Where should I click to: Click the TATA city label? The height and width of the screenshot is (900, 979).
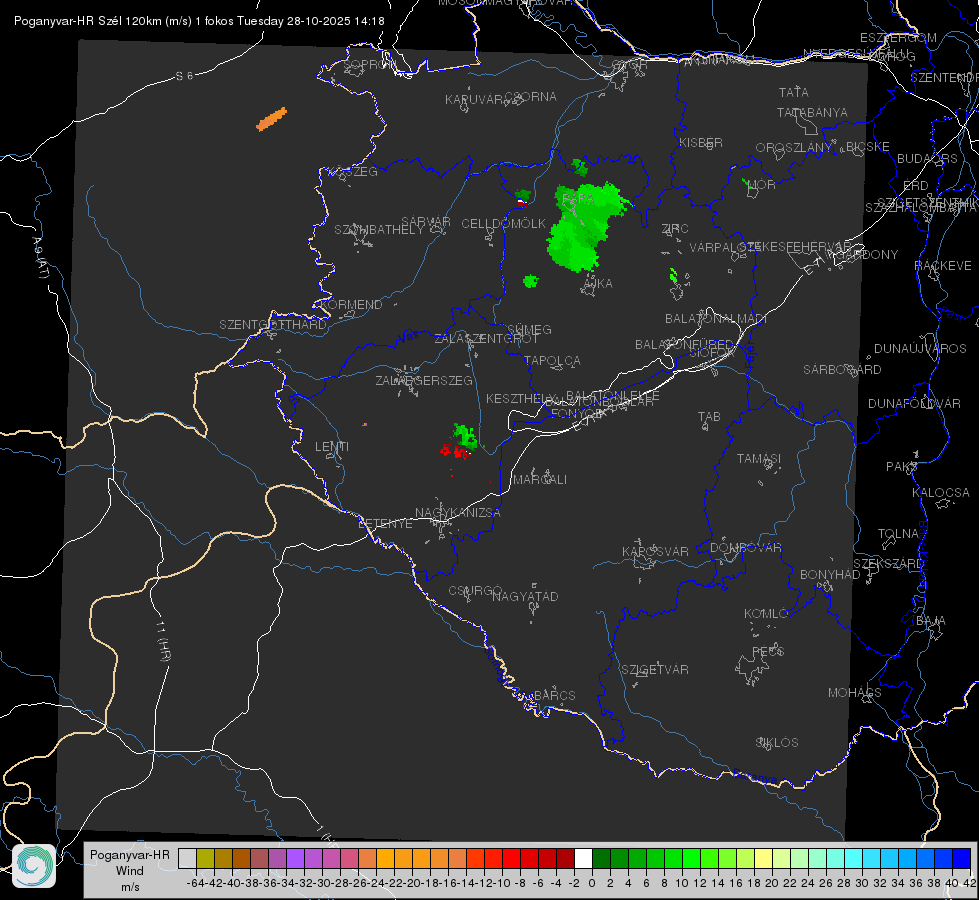coord(794,92)
